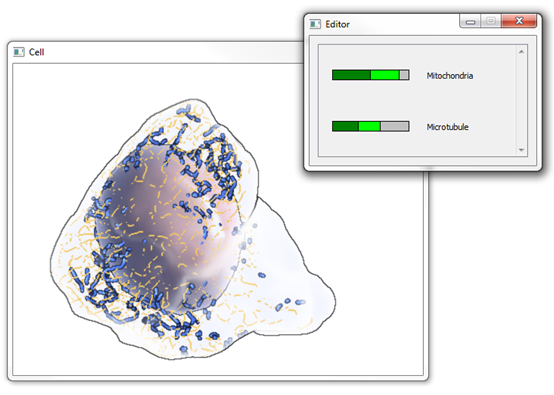The height and width of the screenshot is (395, 554).
Task: Click the dark green segment of Microtubule bar
Action: (346, 126)
